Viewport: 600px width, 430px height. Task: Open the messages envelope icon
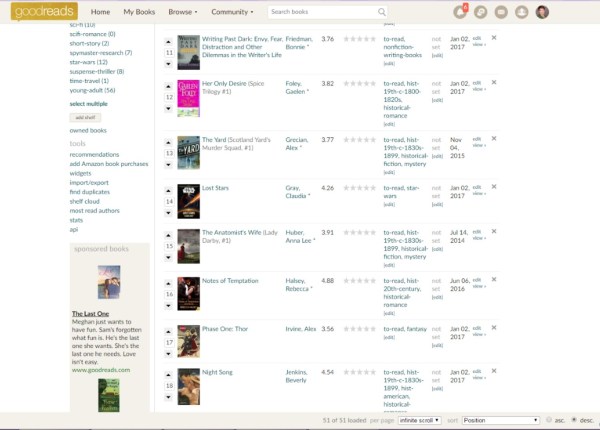click(x=501, y=12)
